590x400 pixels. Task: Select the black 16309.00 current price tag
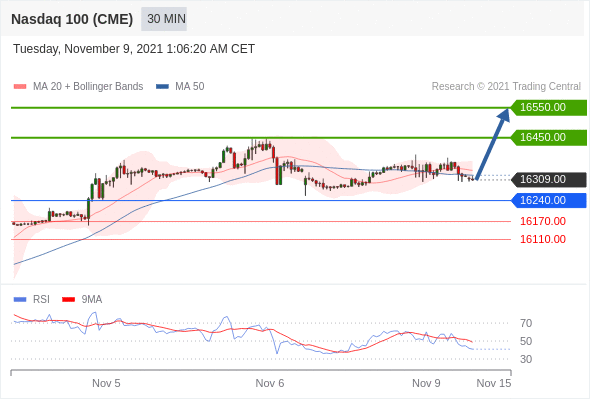click(549, 179)
